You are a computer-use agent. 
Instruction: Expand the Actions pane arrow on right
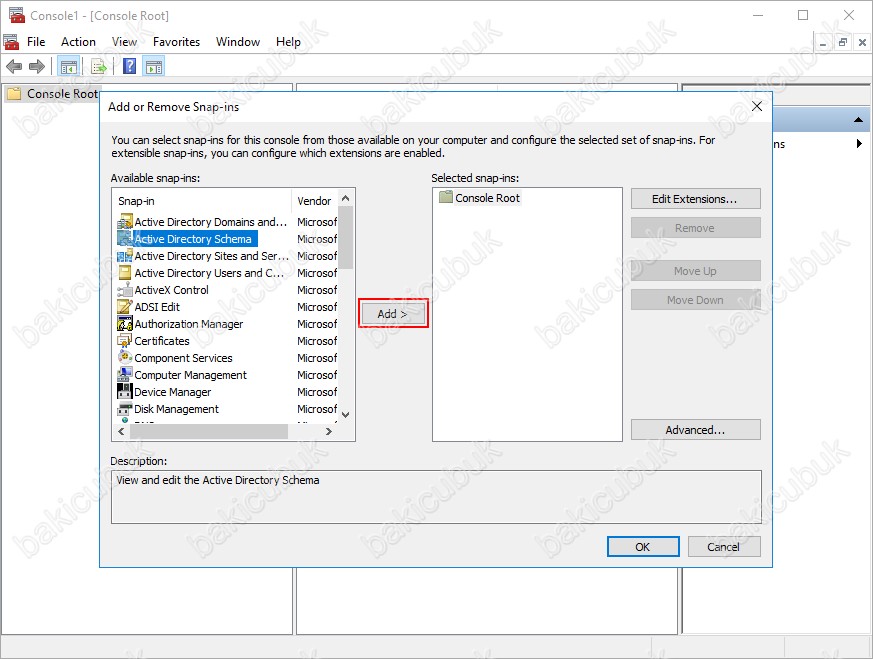point(859,144)
